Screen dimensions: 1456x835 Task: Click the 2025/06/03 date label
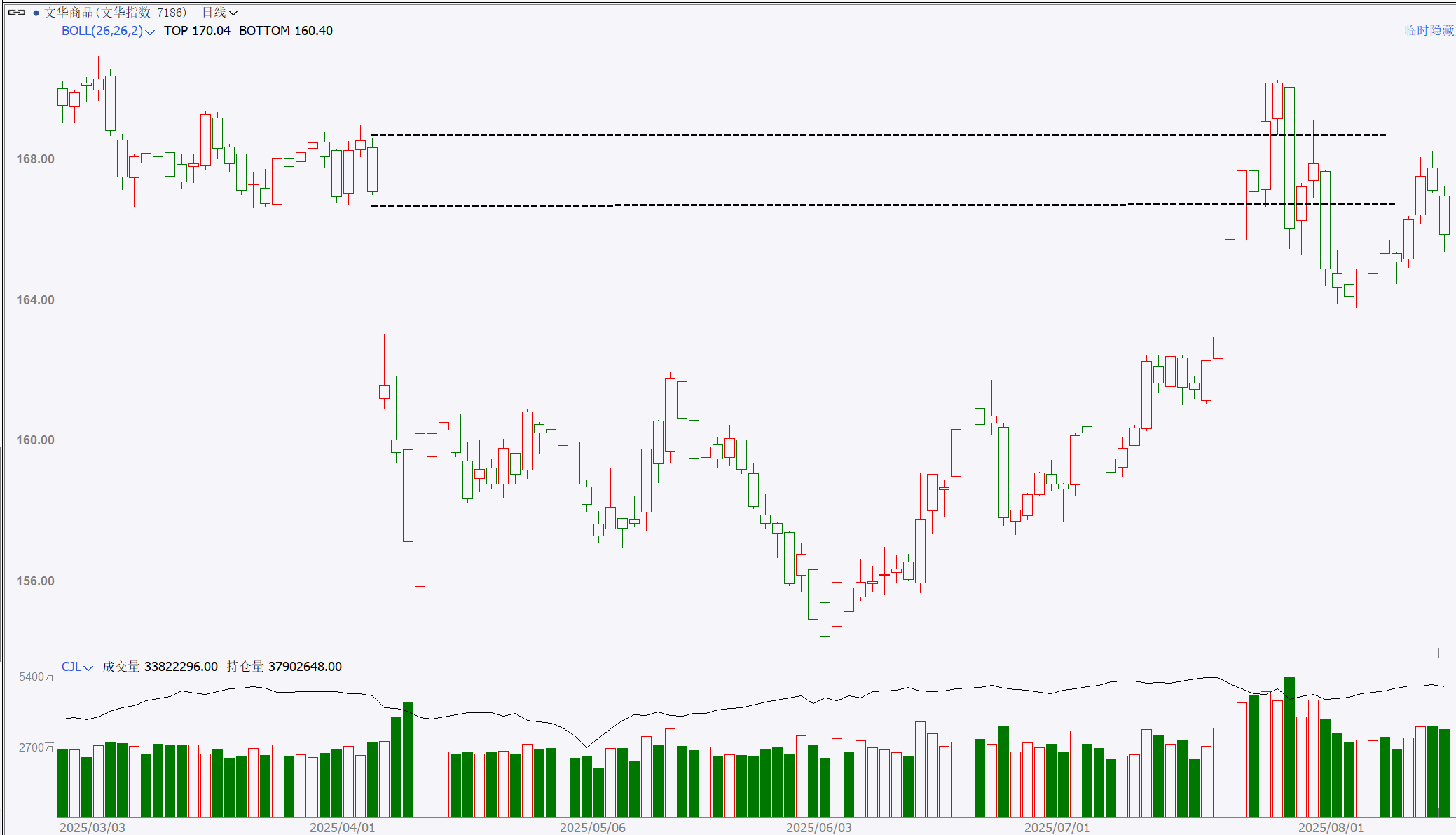coord(819,827)
